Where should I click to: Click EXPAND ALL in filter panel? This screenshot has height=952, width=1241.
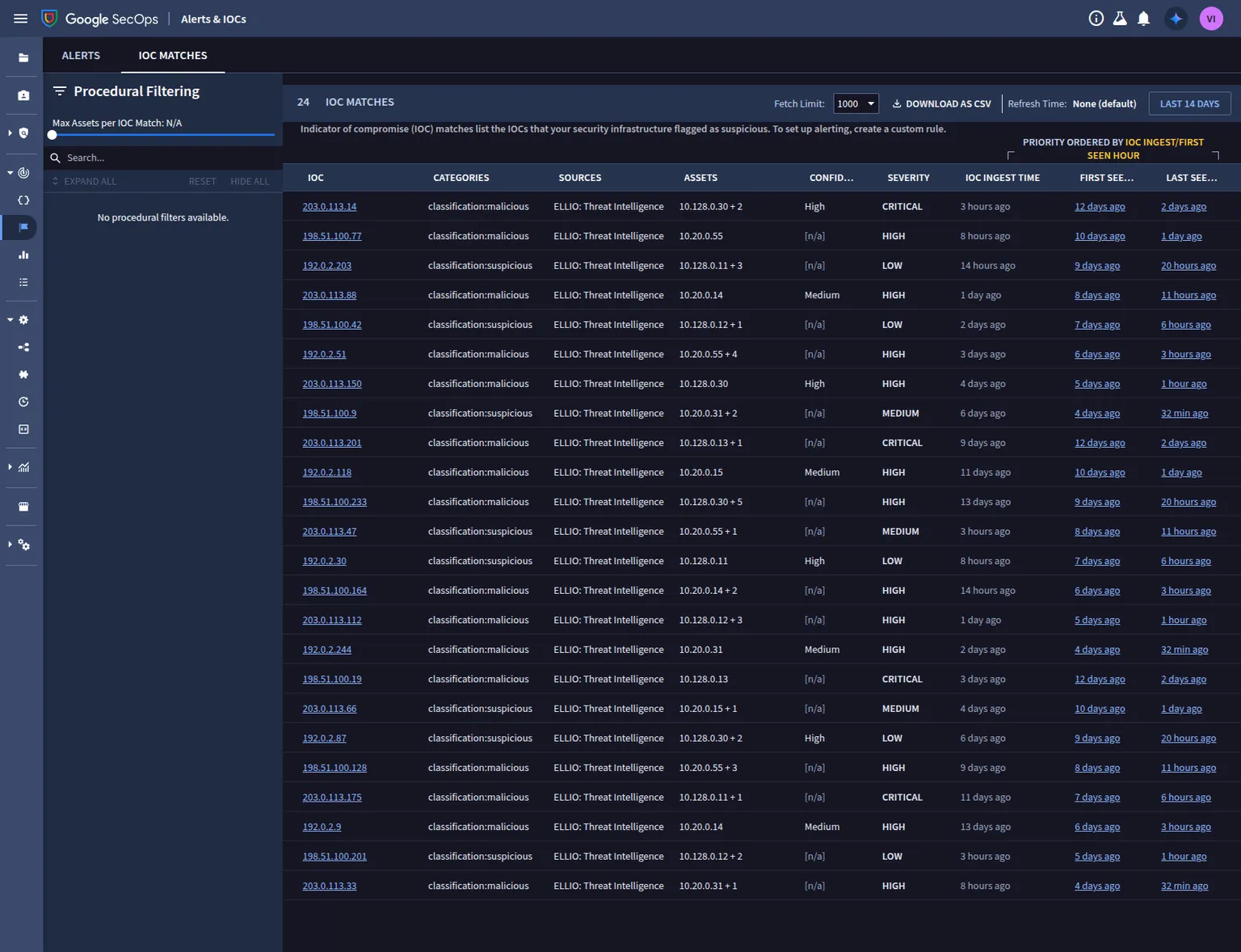point(84,181)
